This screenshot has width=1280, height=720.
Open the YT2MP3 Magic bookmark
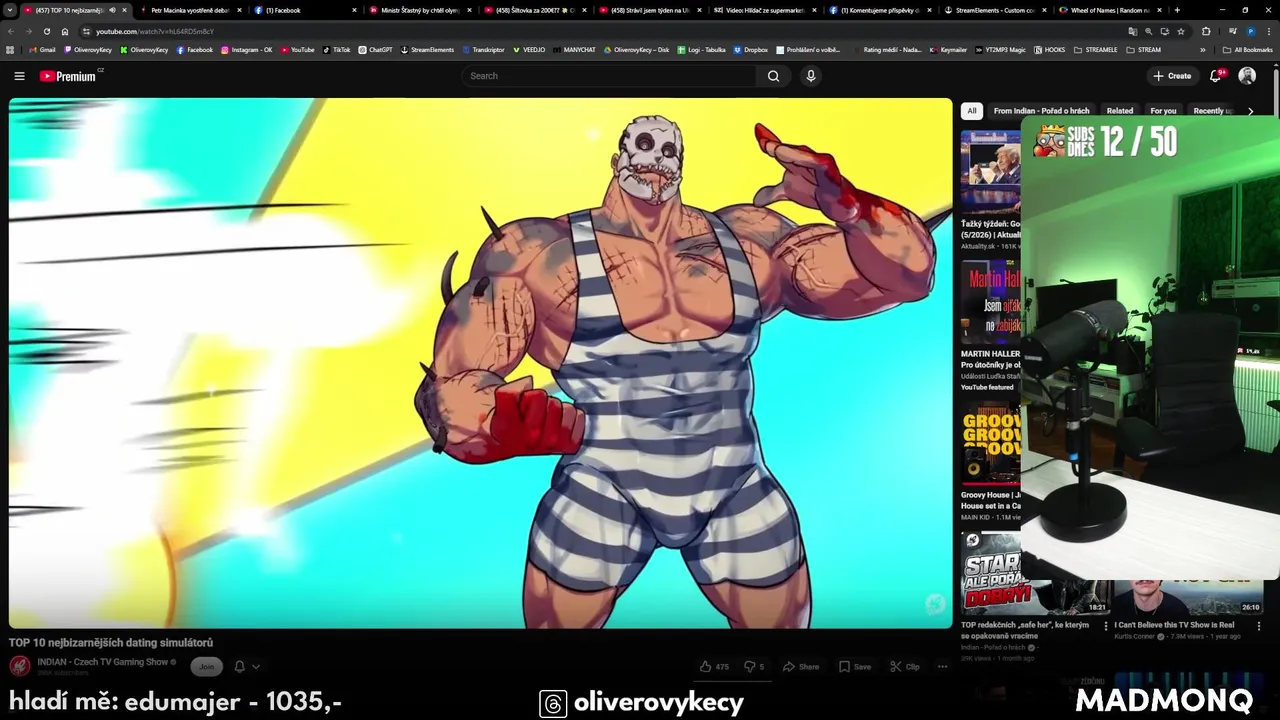click(1001, 49)
